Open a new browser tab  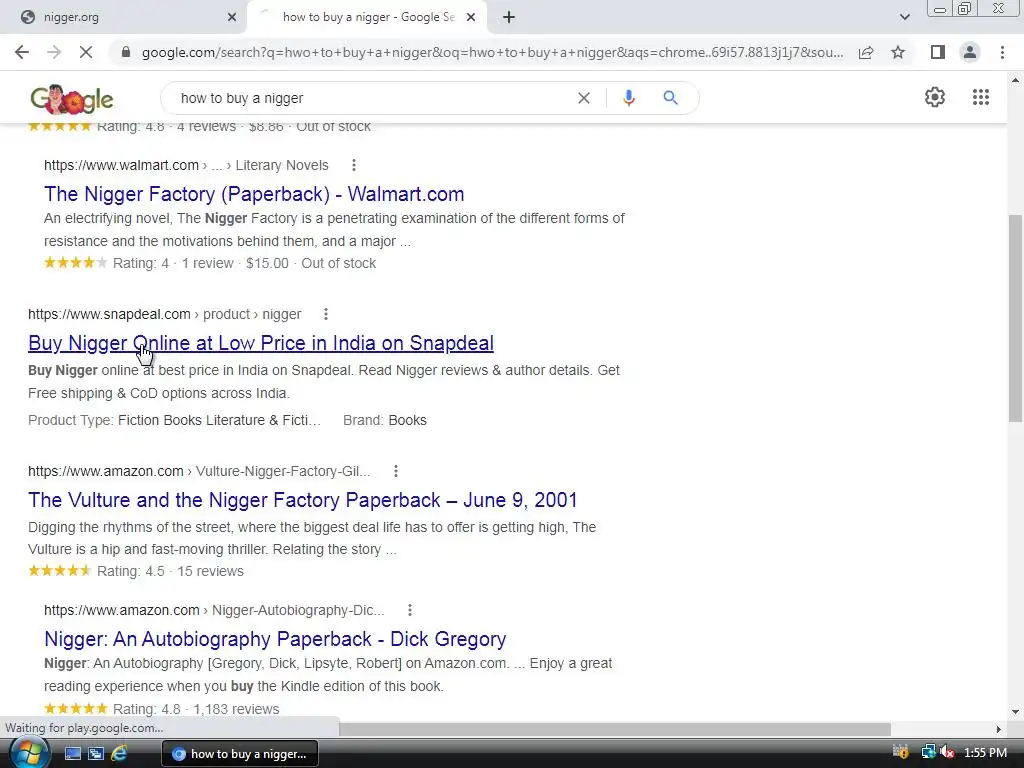coord(509,17)
